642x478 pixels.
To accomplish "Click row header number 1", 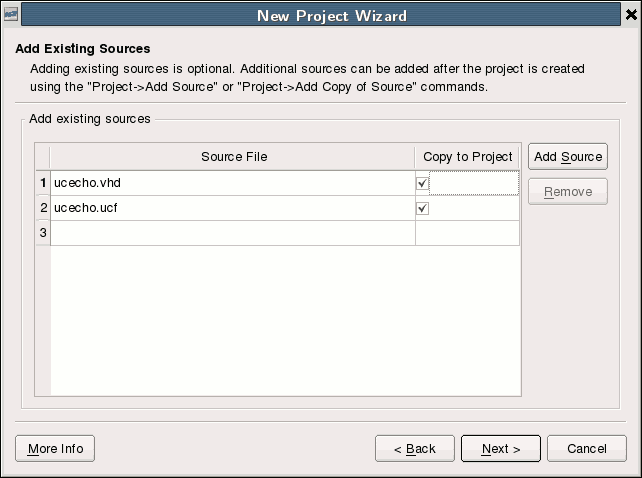I will 43,183.
